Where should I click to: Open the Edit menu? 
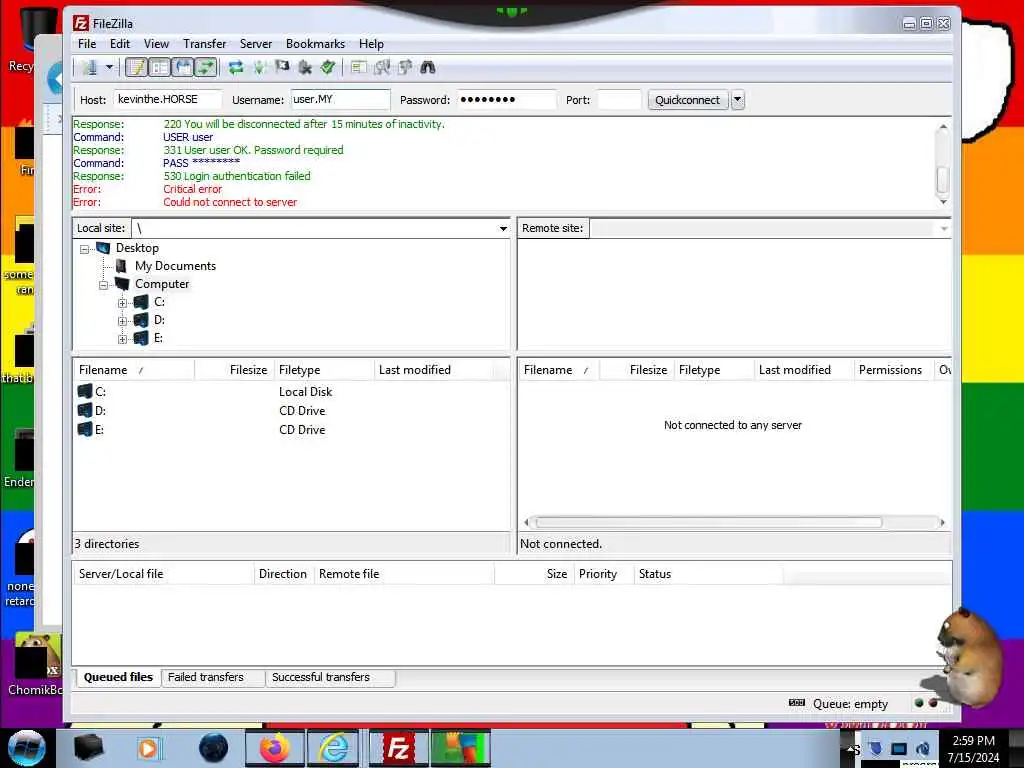[120, 44]
